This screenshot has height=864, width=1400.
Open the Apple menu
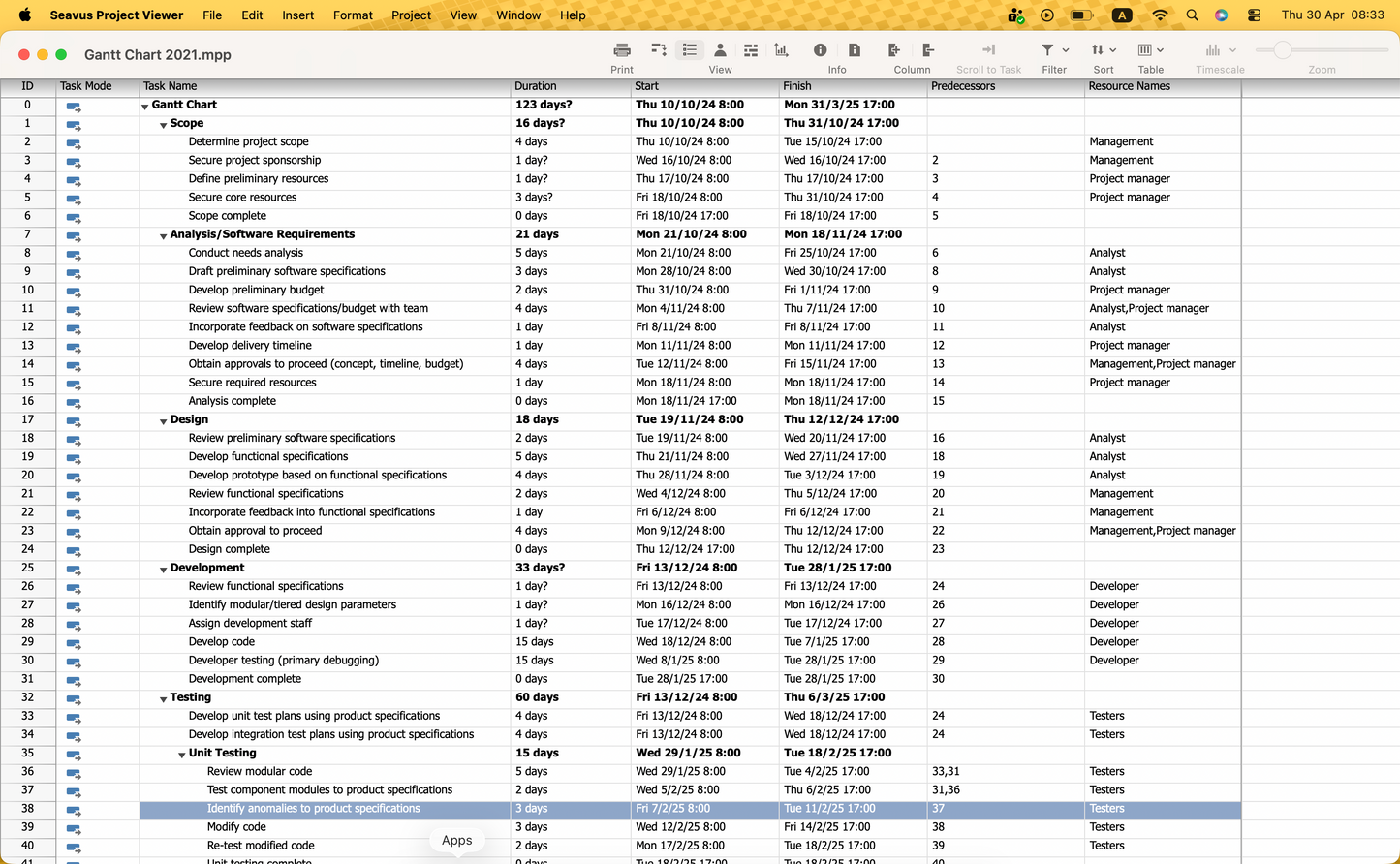pyautogui.click(x=25, y=15)
